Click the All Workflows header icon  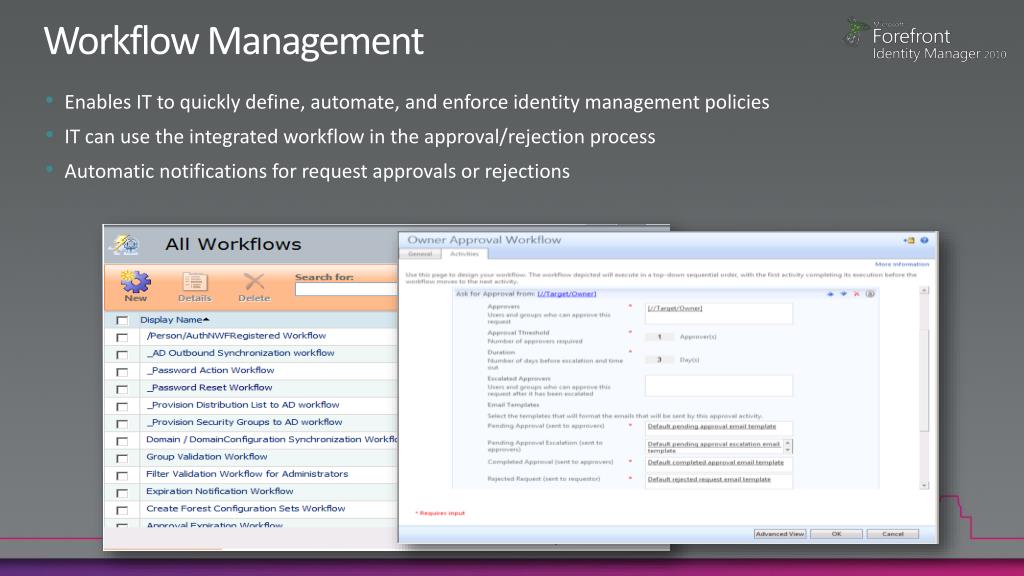[x=124, y=245]
